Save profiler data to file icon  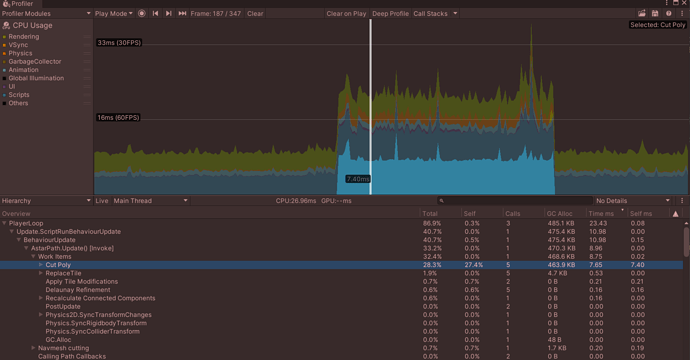tap(655, 14)
